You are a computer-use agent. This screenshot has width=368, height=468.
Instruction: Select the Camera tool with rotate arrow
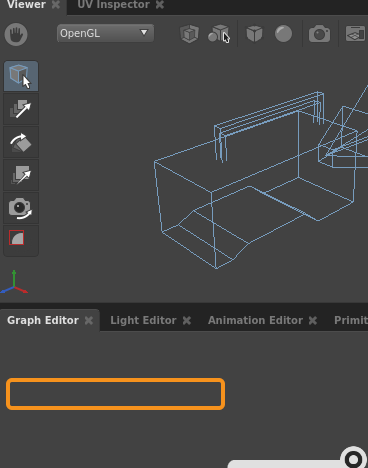(21, 208)
